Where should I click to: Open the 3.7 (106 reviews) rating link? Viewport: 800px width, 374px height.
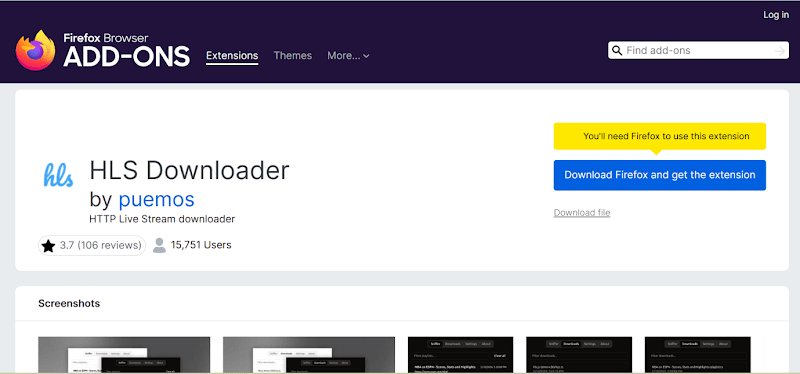92,245
